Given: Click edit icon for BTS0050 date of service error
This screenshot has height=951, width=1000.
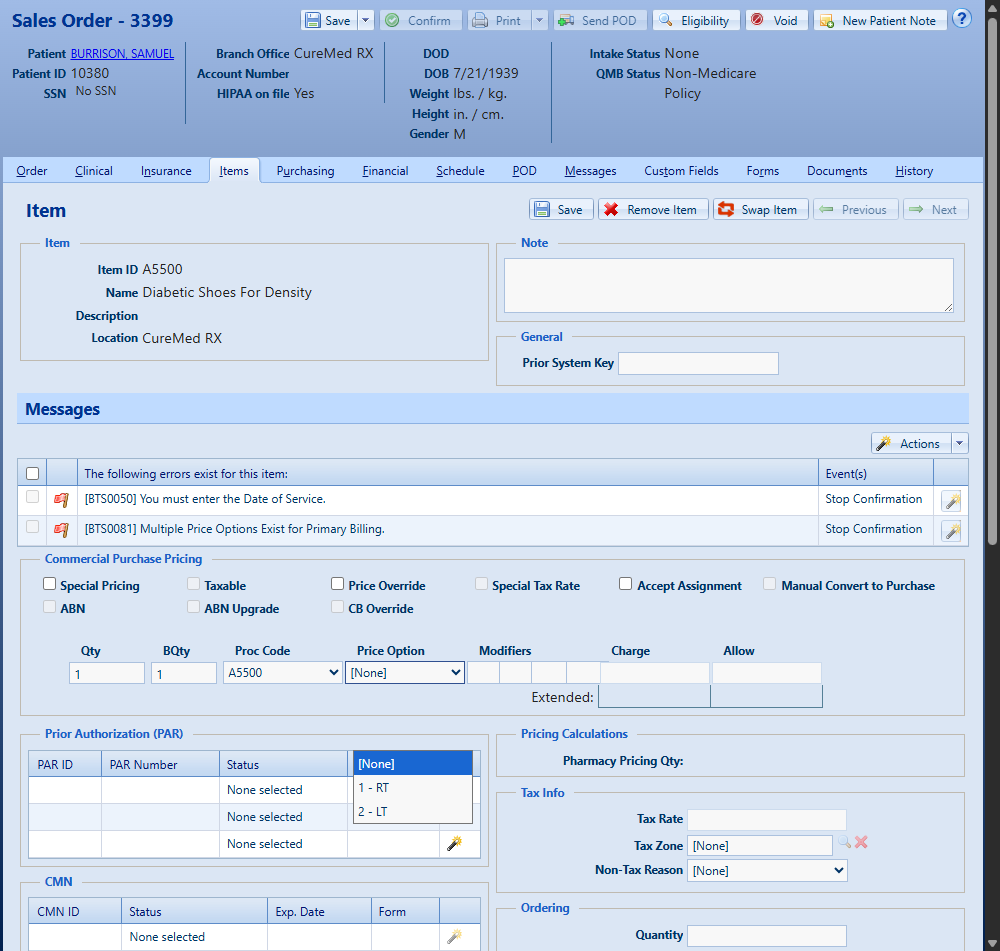Looking at the screenshot, I should (x=951, y=501).
